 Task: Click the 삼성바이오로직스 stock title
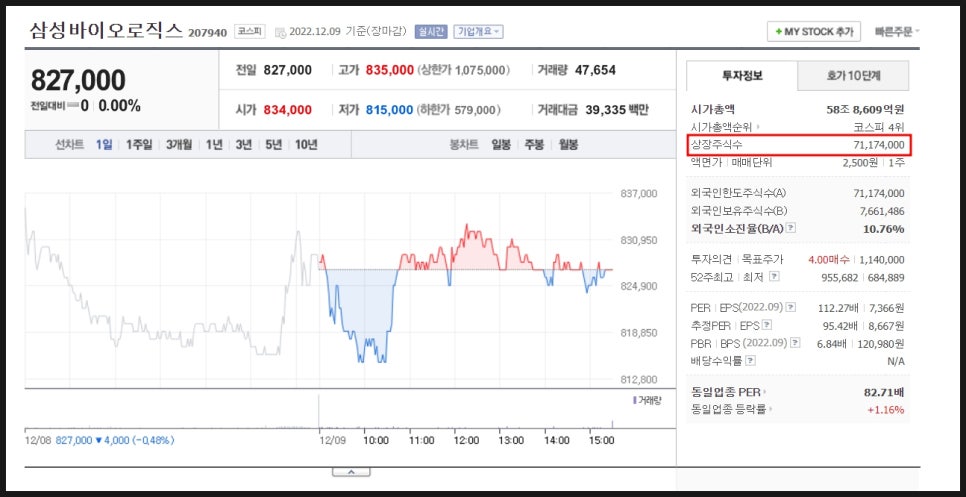pyautogui.click(x=107, y=30)
